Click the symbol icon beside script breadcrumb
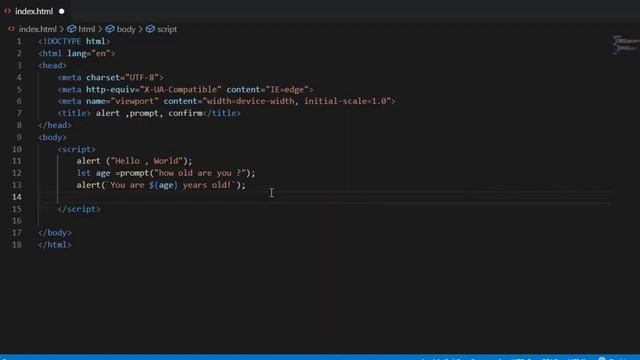Image resolution: width=640 pixels, height=360 pixels. (x=150, y=29)
